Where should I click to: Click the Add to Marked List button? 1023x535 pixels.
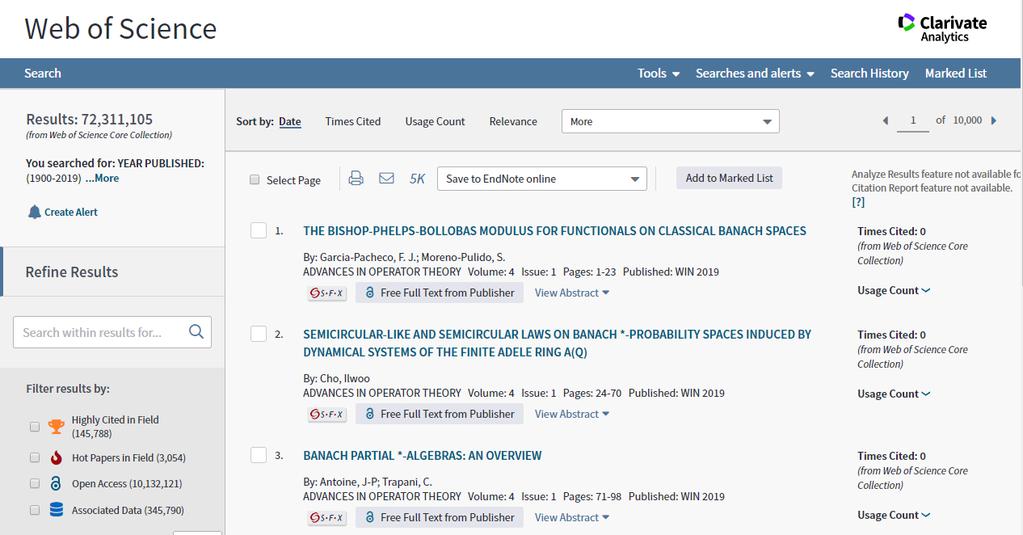click(729, 178)
